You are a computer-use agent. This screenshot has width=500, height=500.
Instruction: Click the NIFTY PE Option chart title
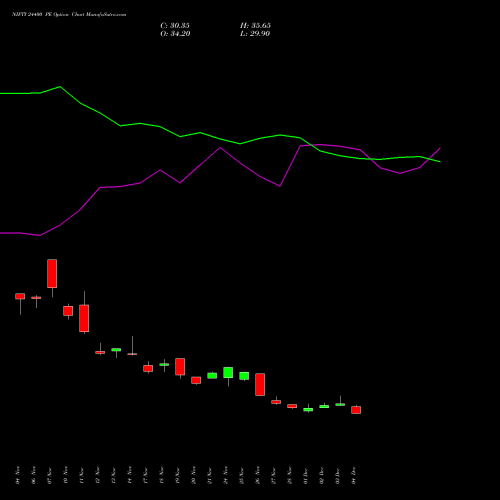(69, 15)
